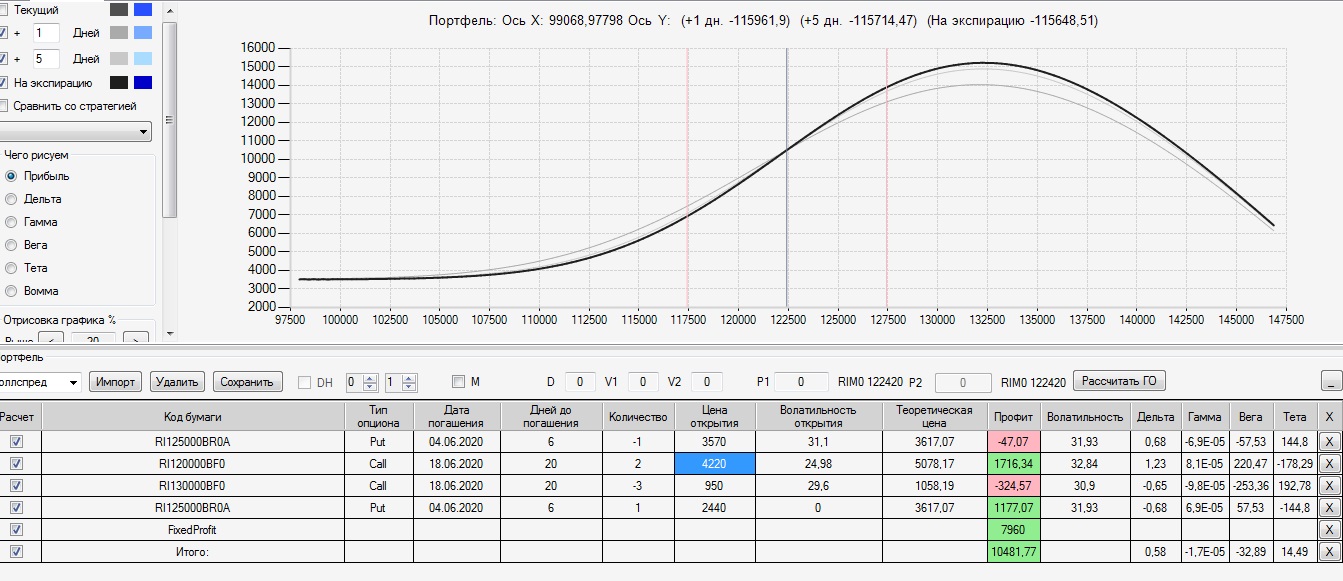This screenshot has height=581, width=1343.
Task: Click the Импорт button
Action: tap(116, 382)
